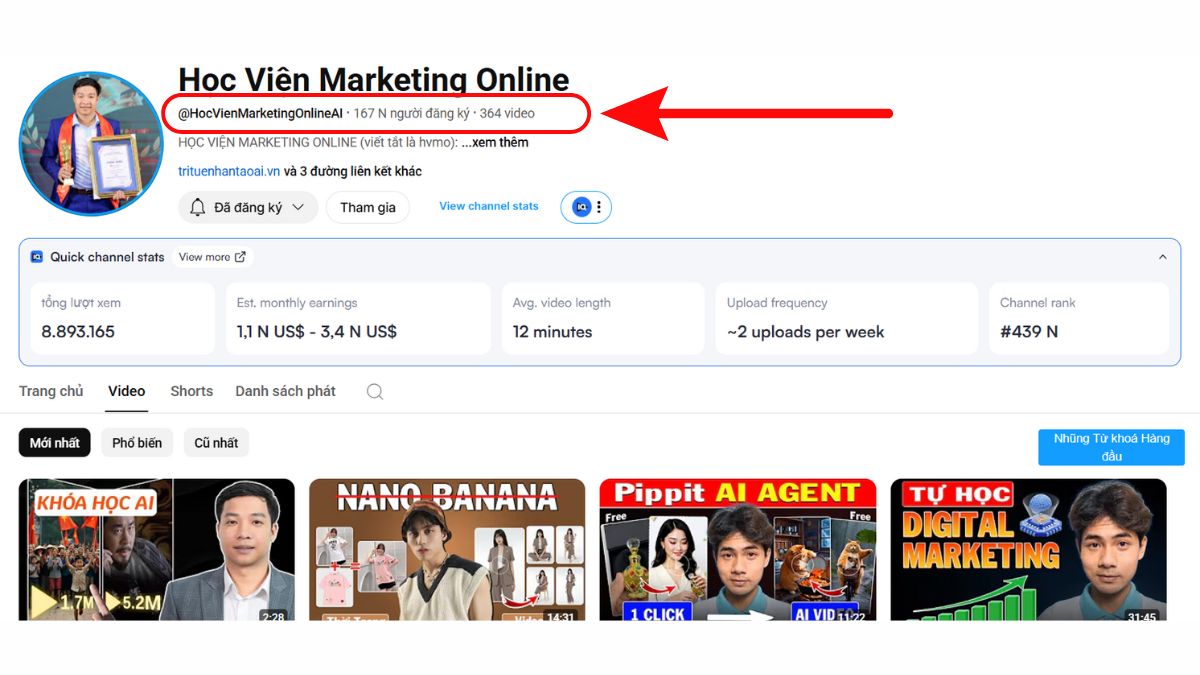
Task: Open the Shorts tab
Action: [x=191, y=391]
